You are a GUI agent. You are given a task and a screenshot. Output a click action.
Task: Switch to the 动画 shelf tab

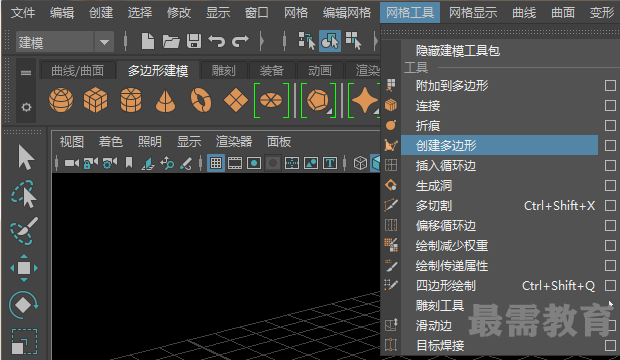320,71
